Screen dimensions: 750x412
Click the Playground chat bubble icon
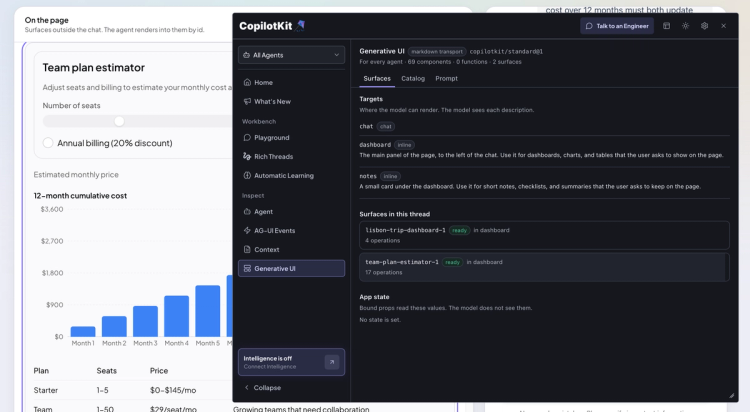pos(247,137)
